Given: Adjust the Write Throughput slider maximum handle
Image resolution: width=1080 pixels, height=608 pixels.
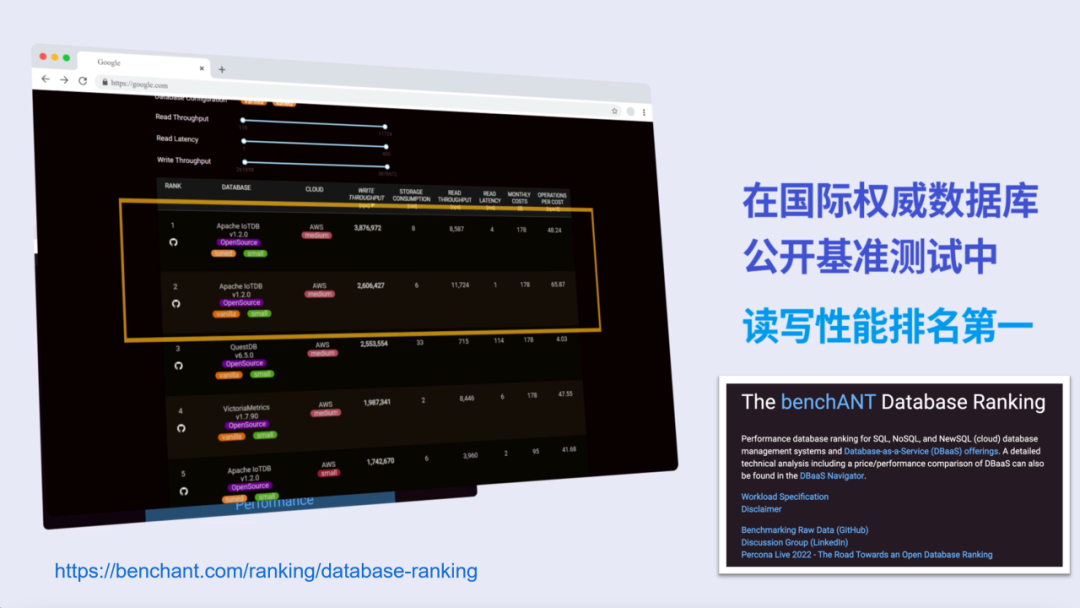Looking at the screenshot, I should (388, 167).
